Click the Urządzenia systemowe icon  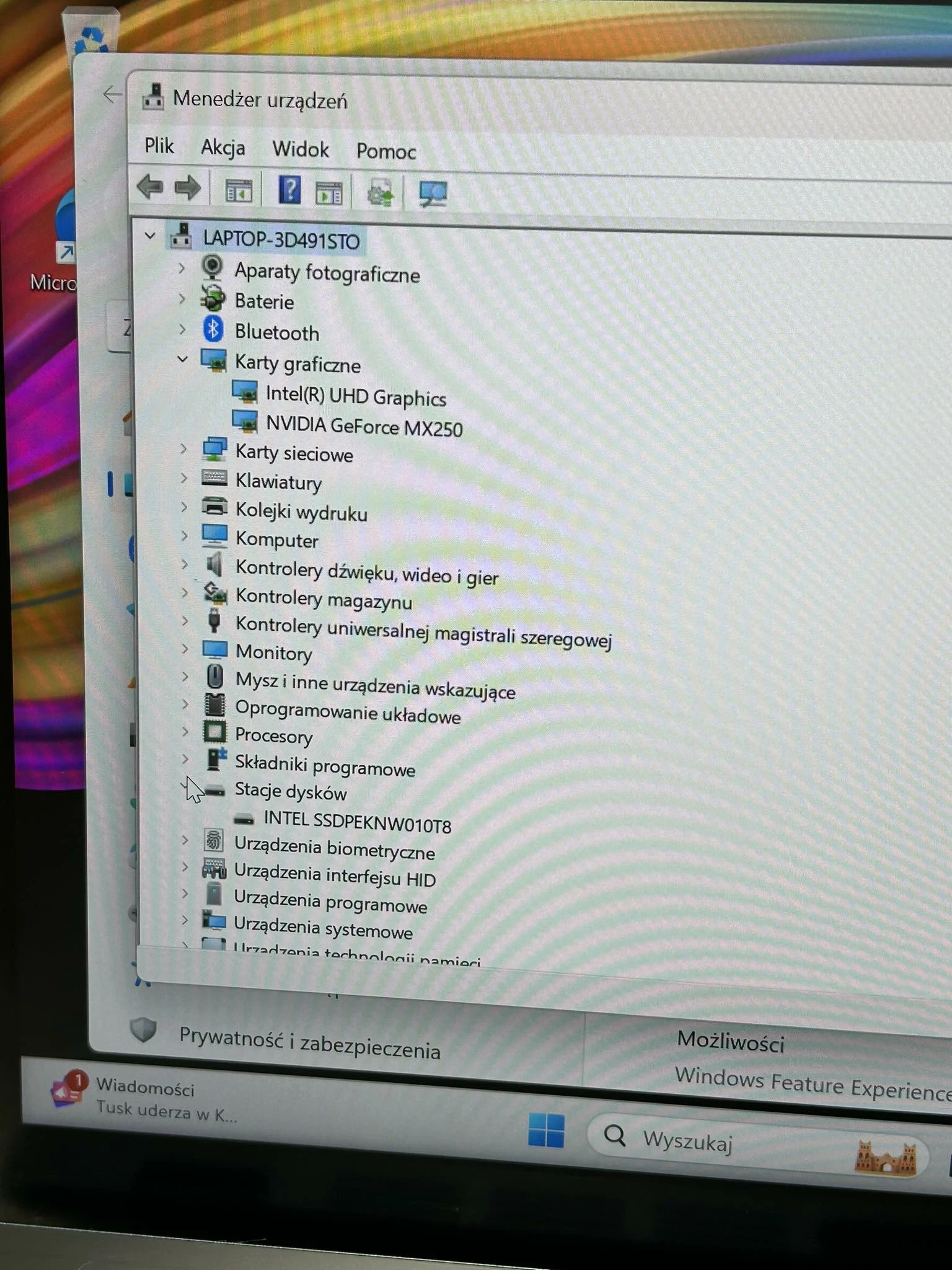pyautogui.click(x=214, y=920)
